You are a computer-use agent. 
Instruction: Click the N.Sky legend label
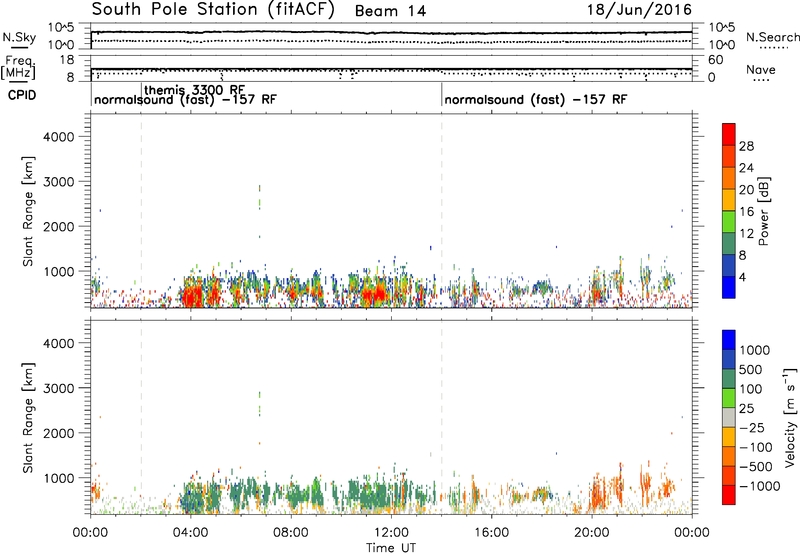point(19,37)
